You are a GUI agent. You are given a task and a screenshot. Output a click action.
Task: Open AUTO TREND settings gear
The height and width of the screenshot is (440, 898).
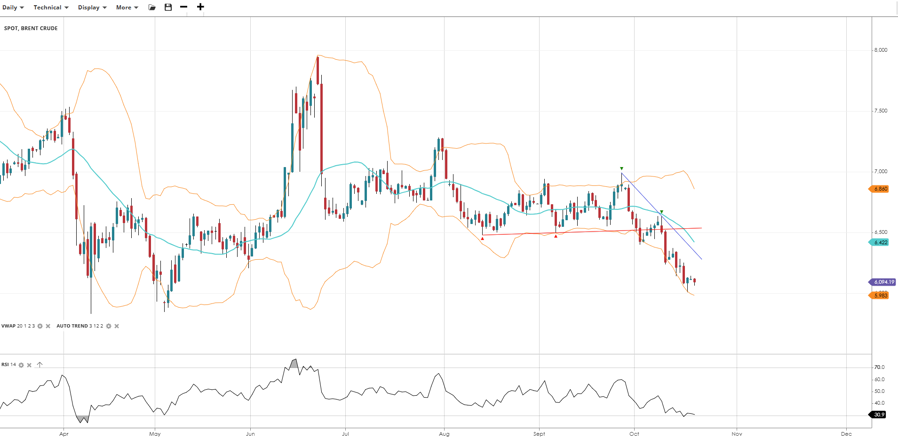(108, 326)
